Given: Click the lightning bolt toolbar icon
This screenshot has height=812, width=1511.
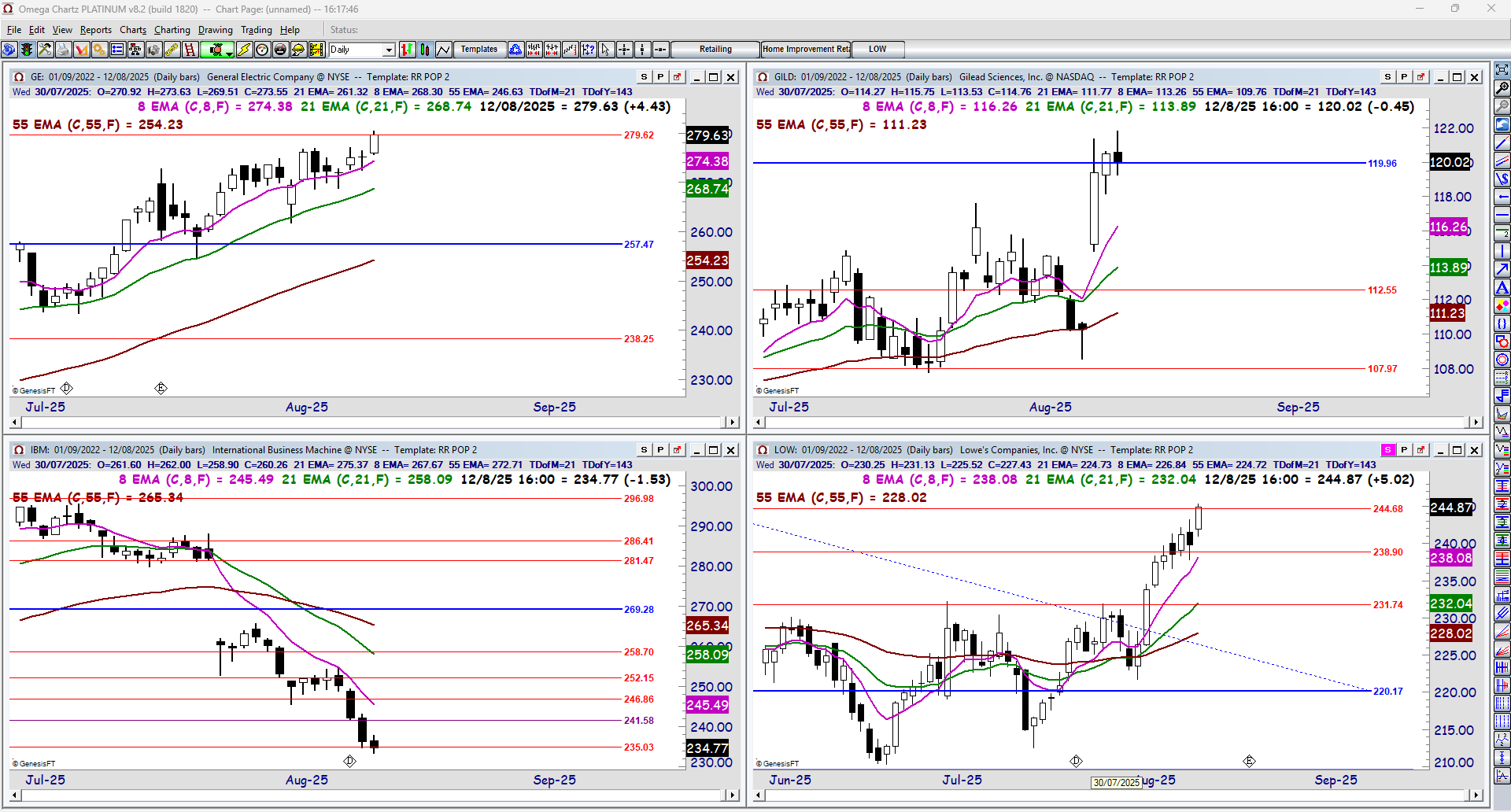Looking at the screenshot, I should (x=244, y=50).
